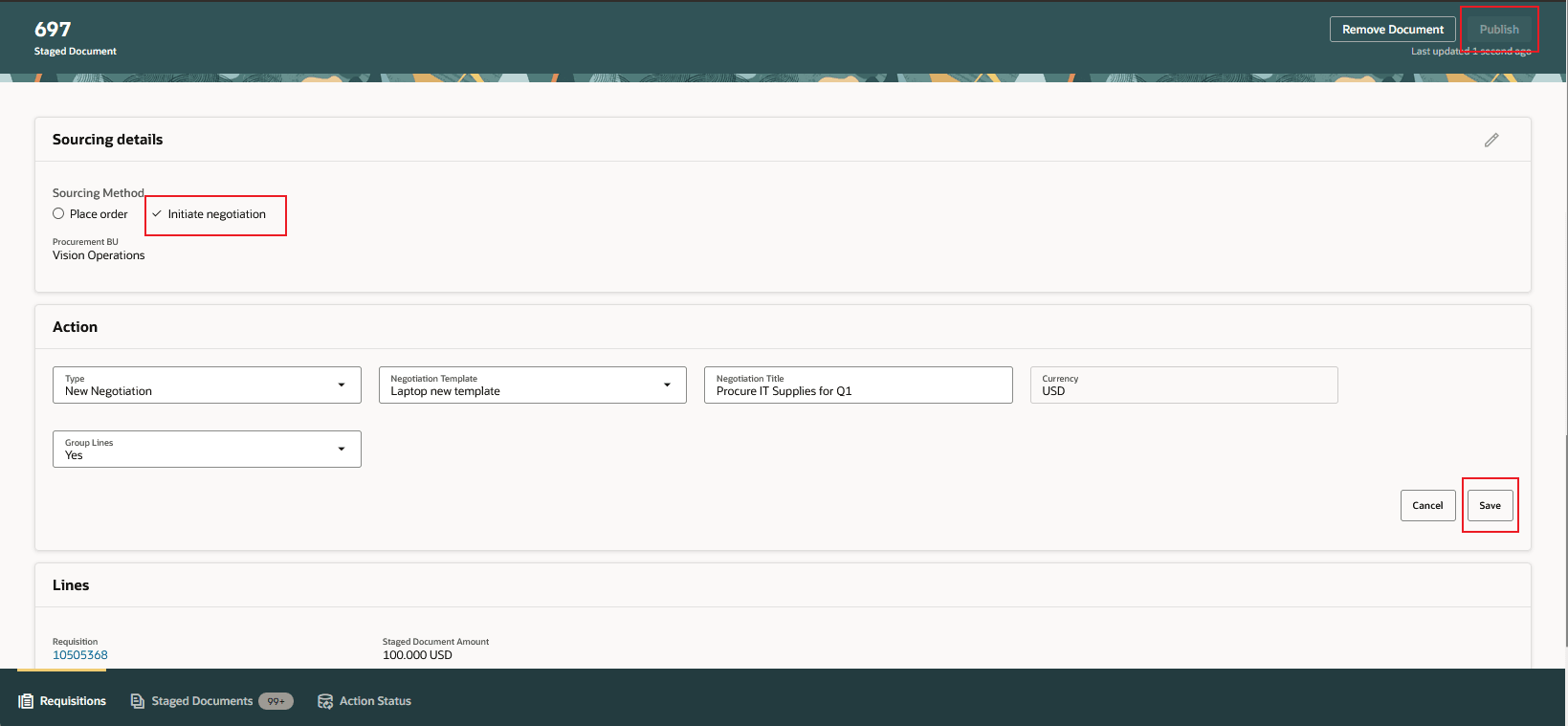
Task: Click the Staged Document subtitle under 697
Action: tap(76, 52)
